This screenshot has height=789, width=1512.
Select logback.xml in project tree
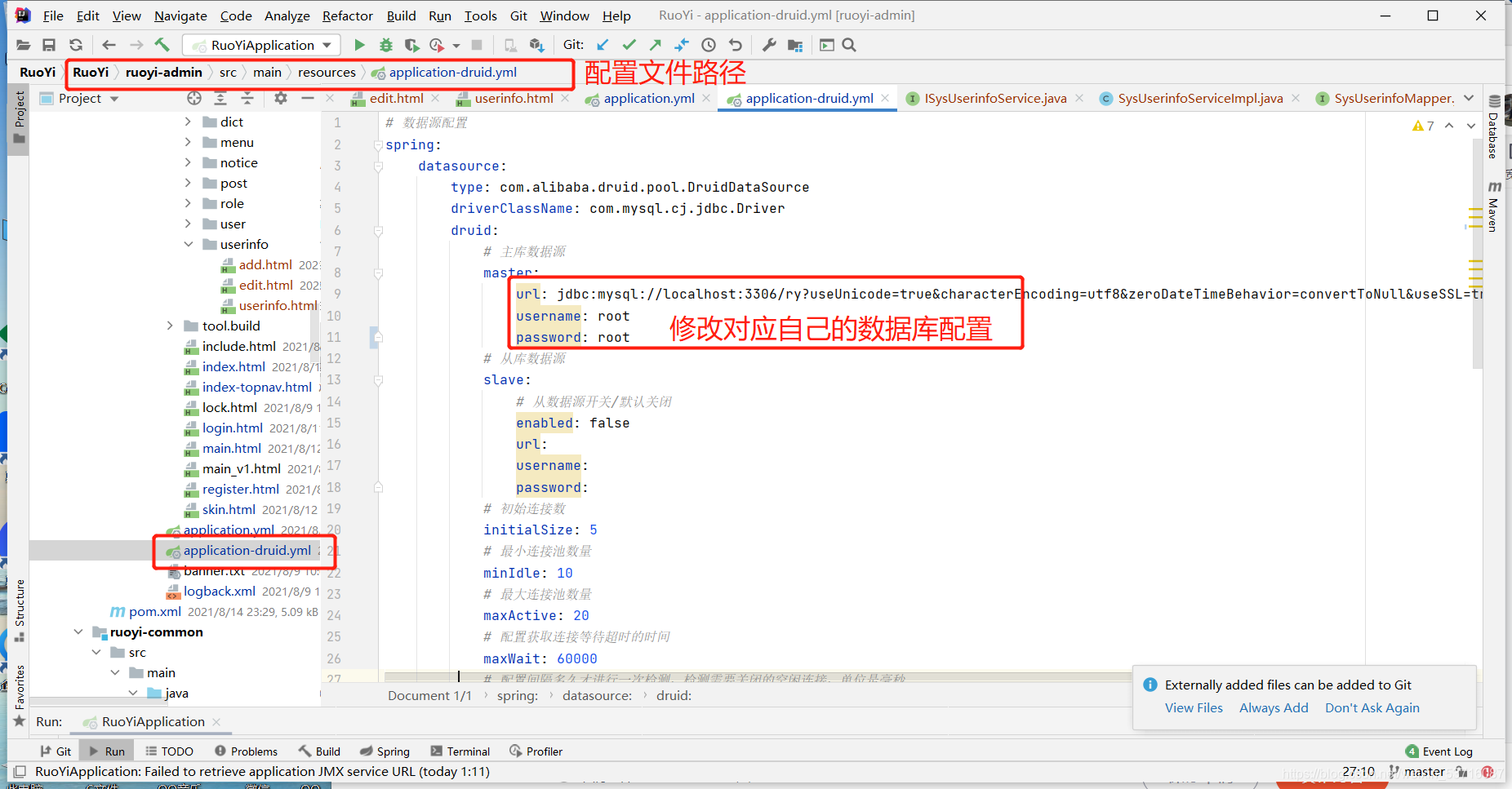click(x=219, y=591)
